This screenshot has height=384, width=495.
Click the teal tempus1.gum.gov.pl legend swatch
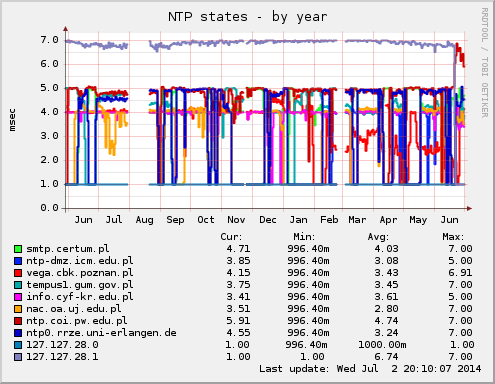pos(18,285)
